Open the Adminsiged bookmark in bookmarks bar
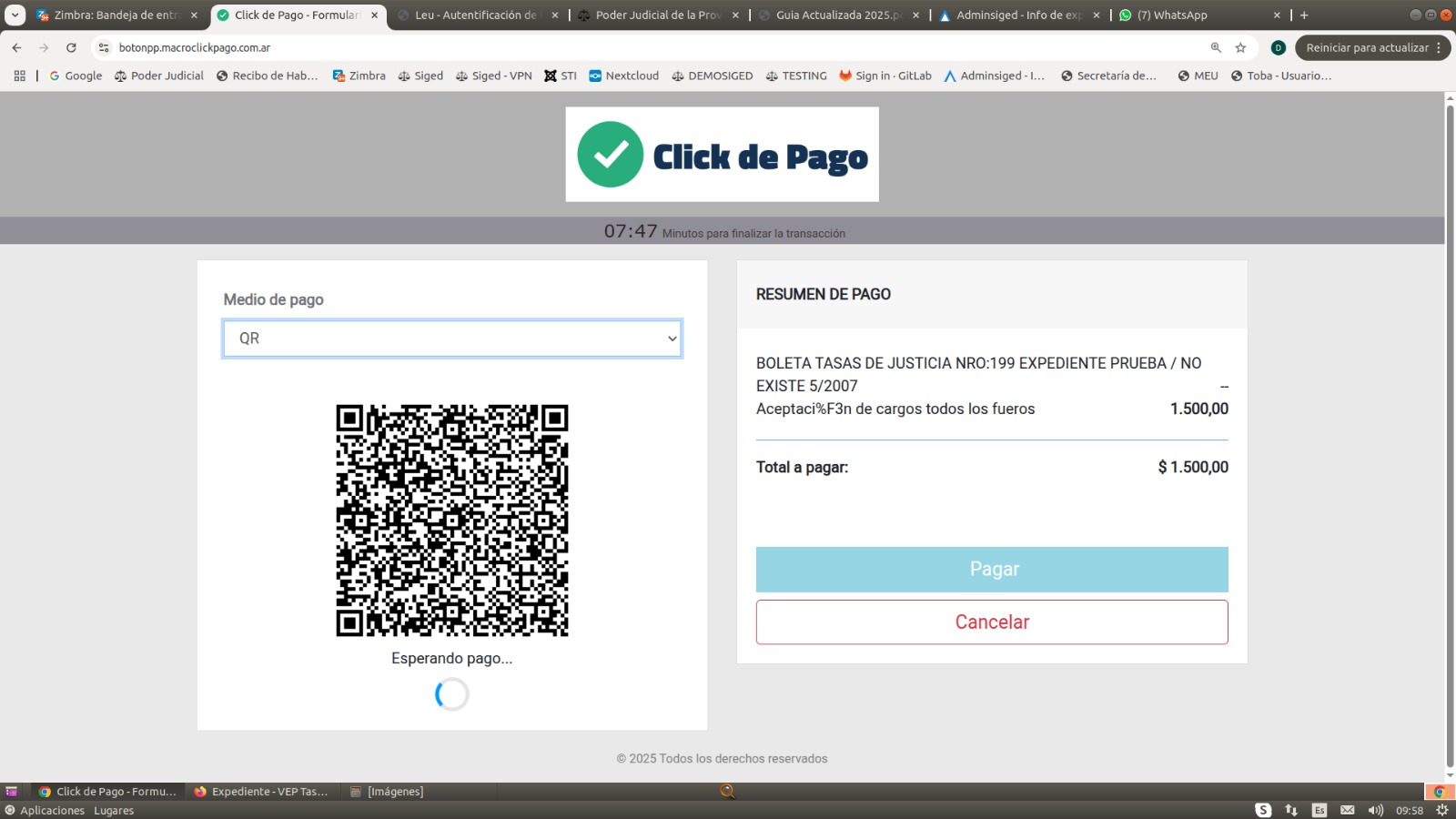 pos(994,76)
